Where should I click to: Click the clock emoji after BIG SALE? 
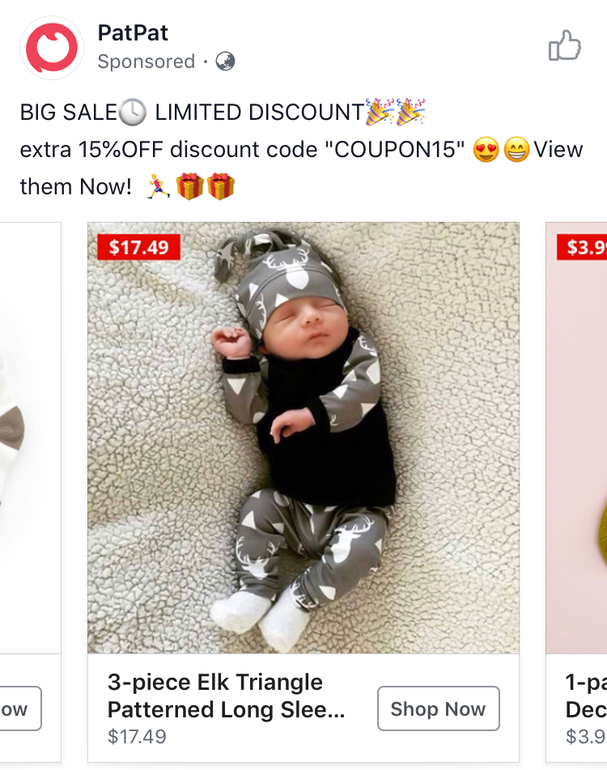coord(133,113)
